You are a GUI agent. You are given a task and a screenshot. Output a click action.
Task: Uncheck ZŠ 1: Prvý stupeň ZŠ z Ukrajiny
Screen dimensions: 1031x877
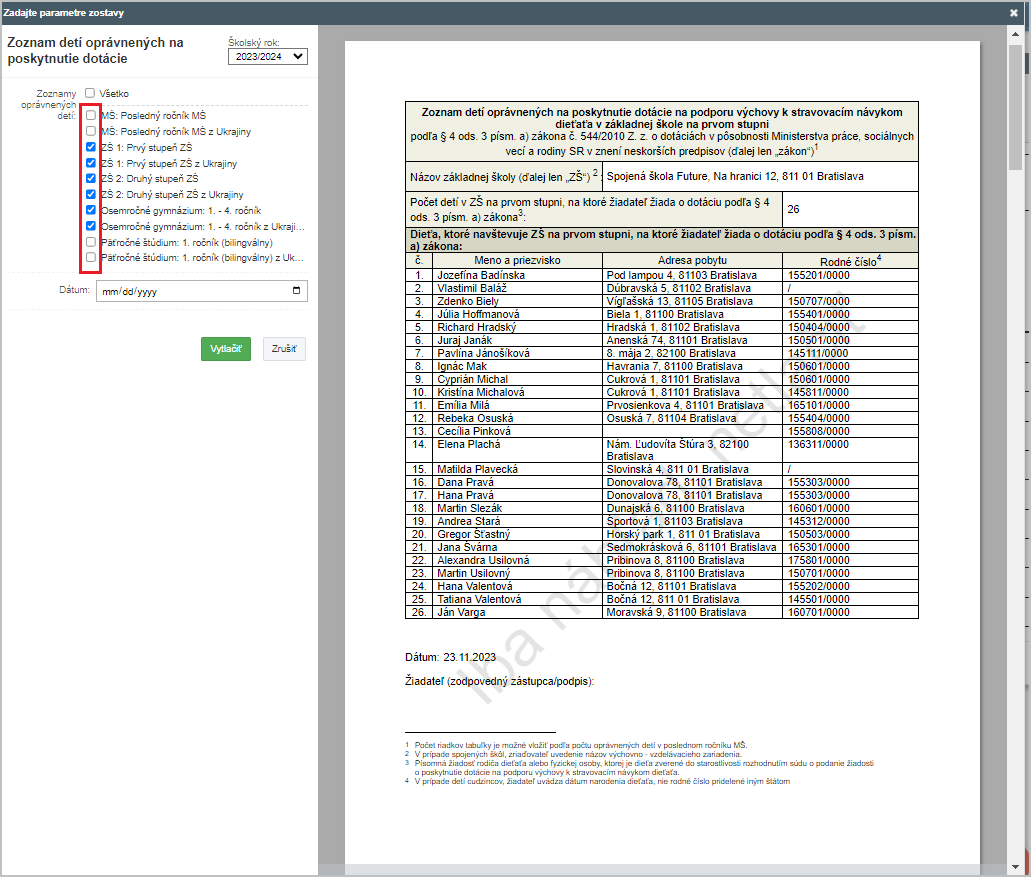point(91,162)
